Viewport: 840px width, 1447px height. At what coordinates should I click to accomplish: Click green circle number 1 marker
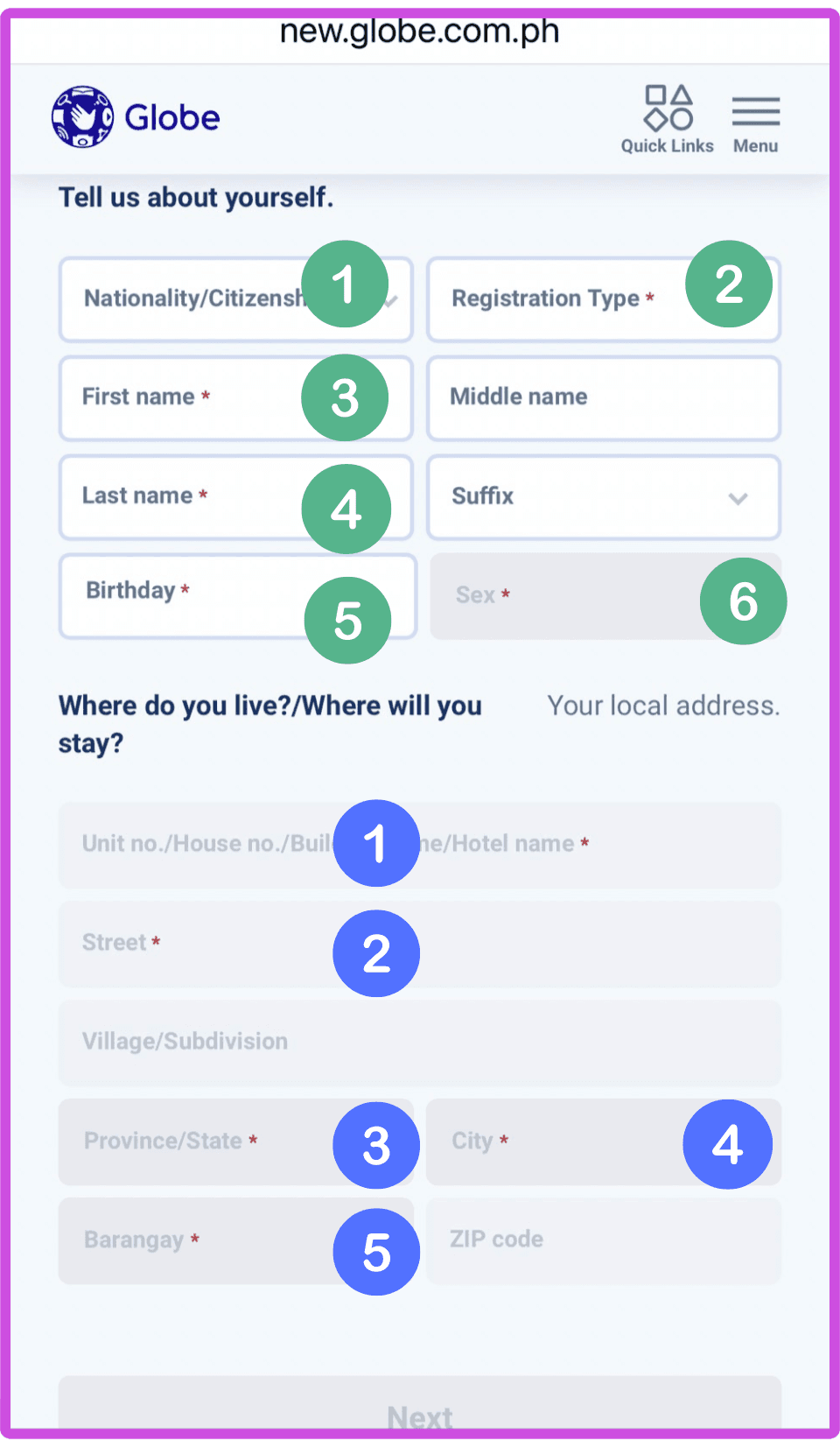(345, 284)
